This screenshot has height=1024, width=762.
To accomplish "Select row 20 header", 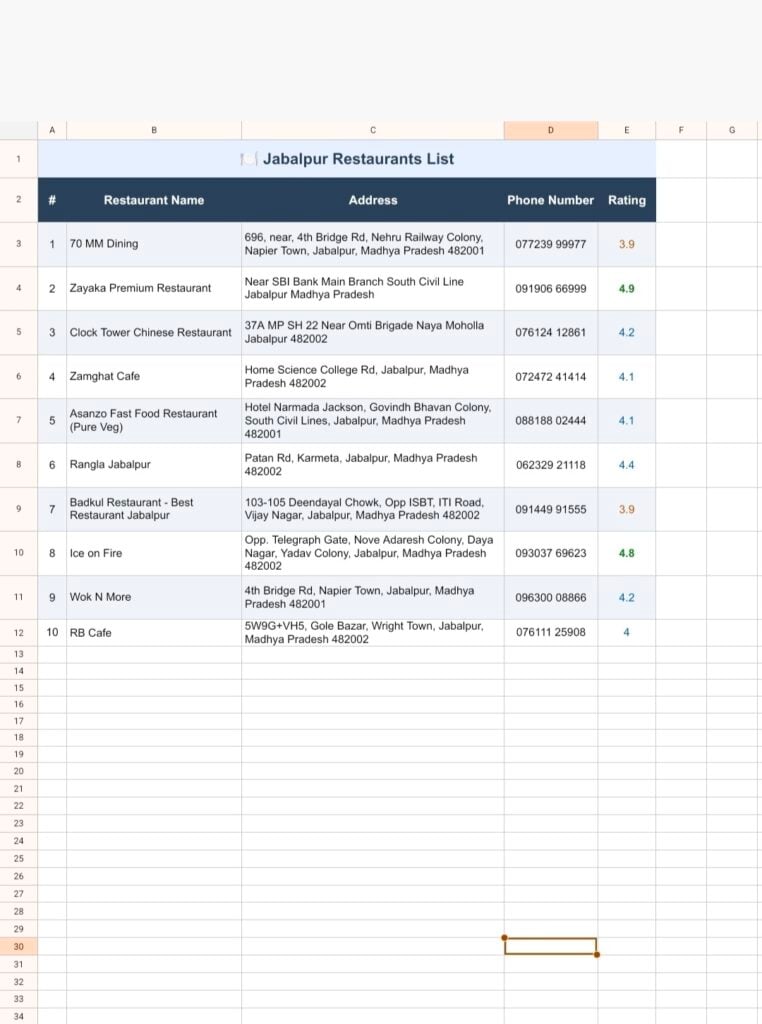I will pos(18,771).
